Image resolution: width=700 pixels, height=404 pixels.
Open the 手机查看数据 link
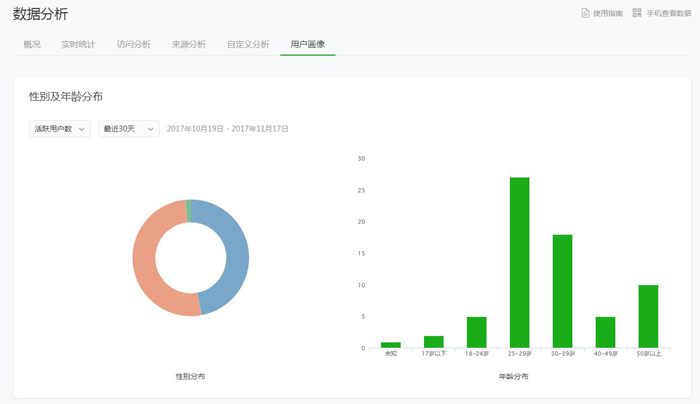click(668, 13)
